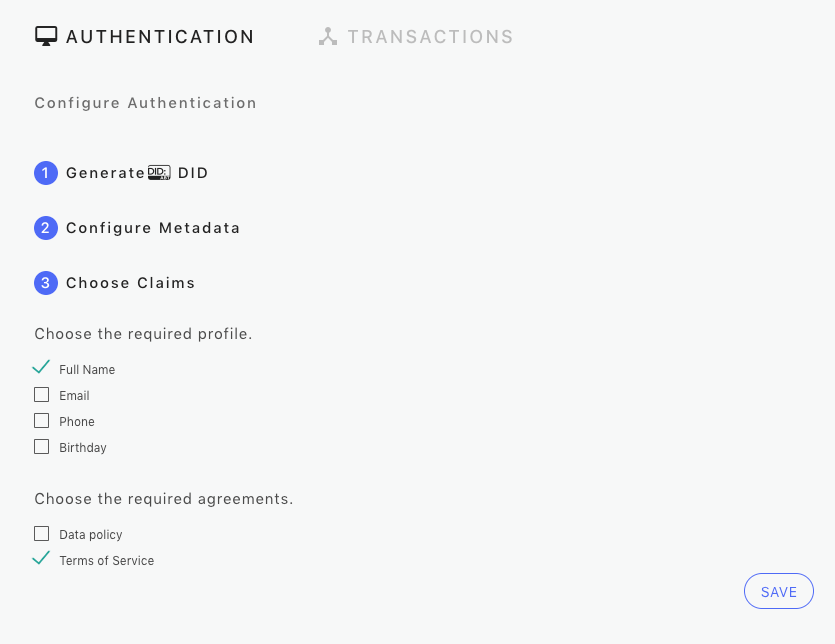Viewport: 835px width, 644px height.
Task: Open the Authentication tab
Action: [x=160, y=37]
